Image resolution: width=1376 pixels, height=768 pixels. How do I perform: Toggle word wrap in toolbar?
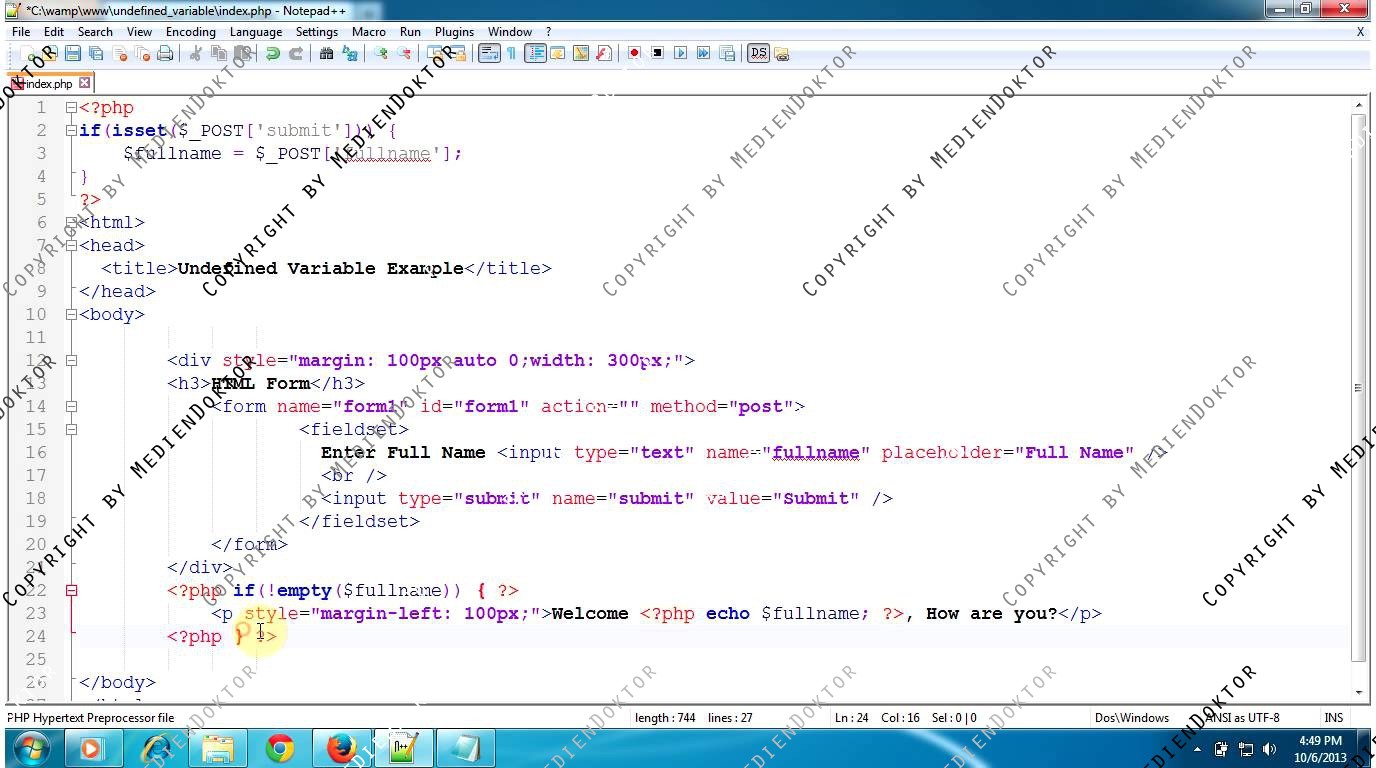coord(488,53)
